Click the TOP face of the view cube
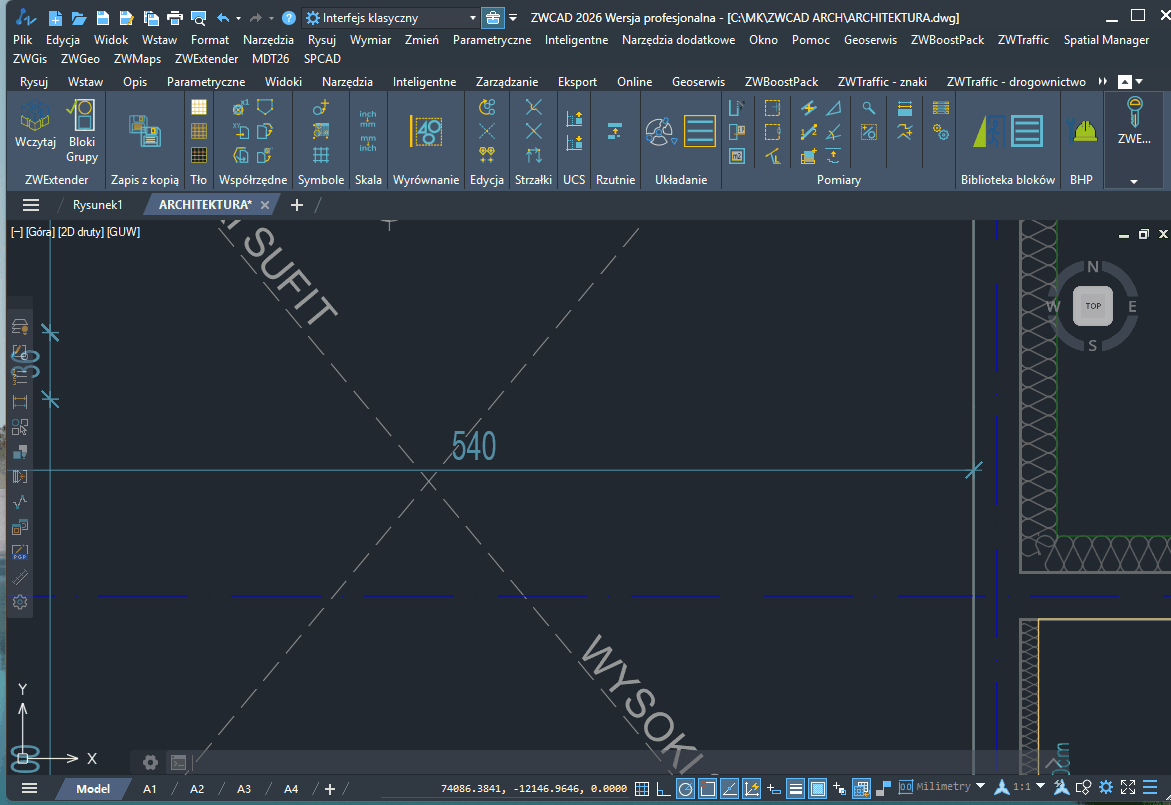1171x805 pixels. point(1093,305)
